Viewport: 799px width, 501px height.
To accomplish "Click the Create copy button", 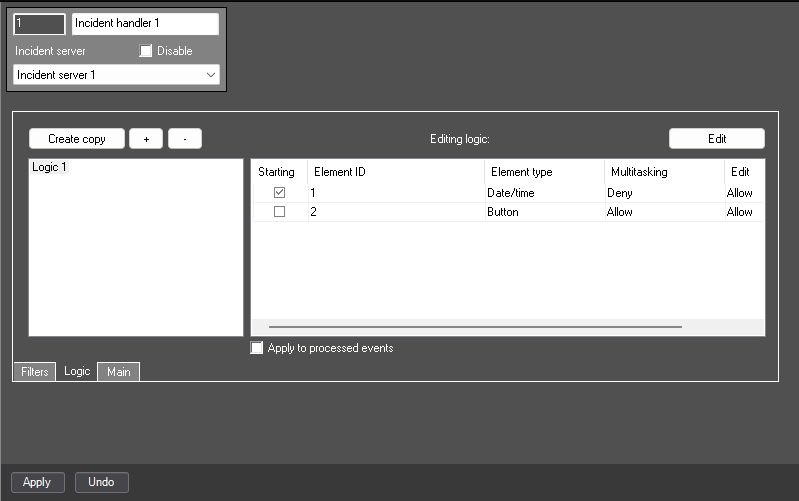I will click(76, 139).
